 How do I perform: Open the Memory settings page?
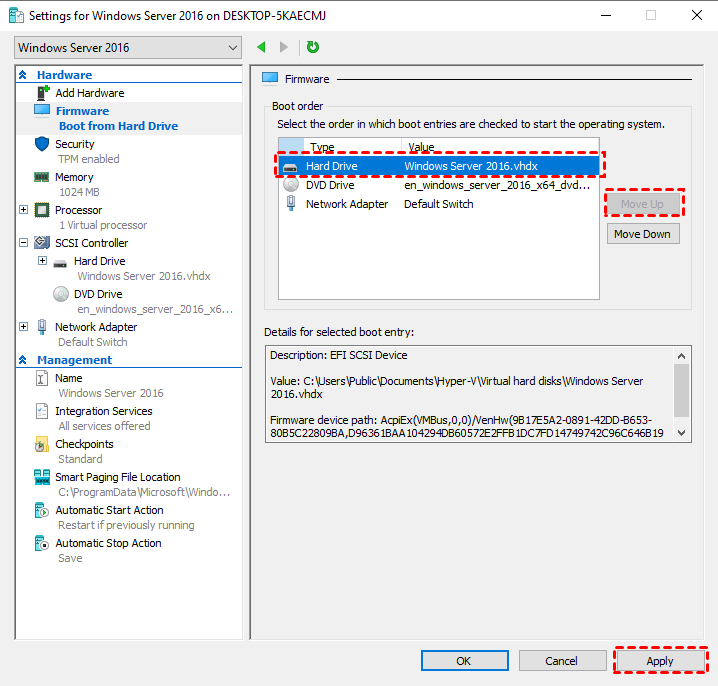pyautogui.click(x=74, y=177)
